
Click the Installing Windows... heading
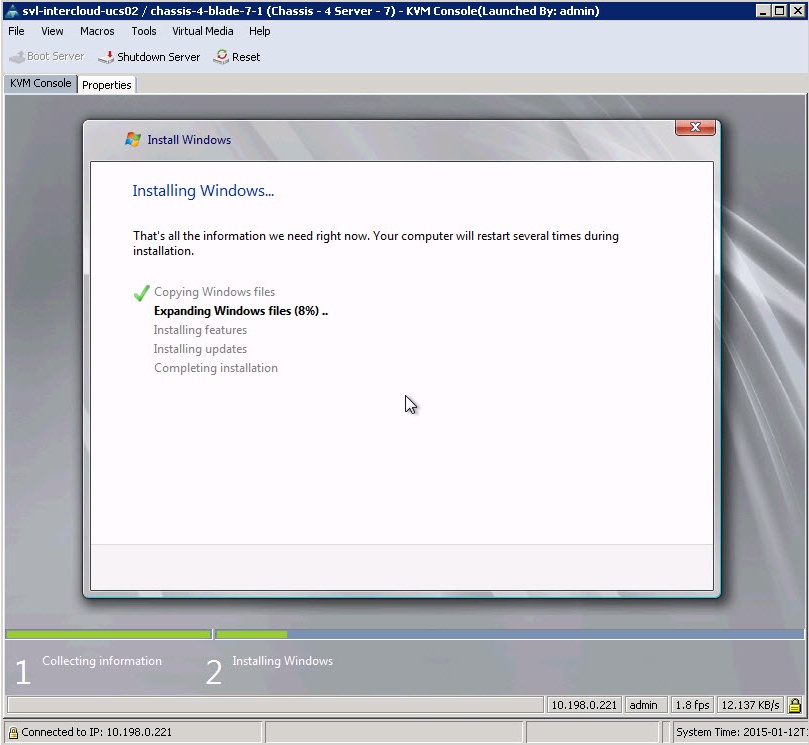point(203,190)
